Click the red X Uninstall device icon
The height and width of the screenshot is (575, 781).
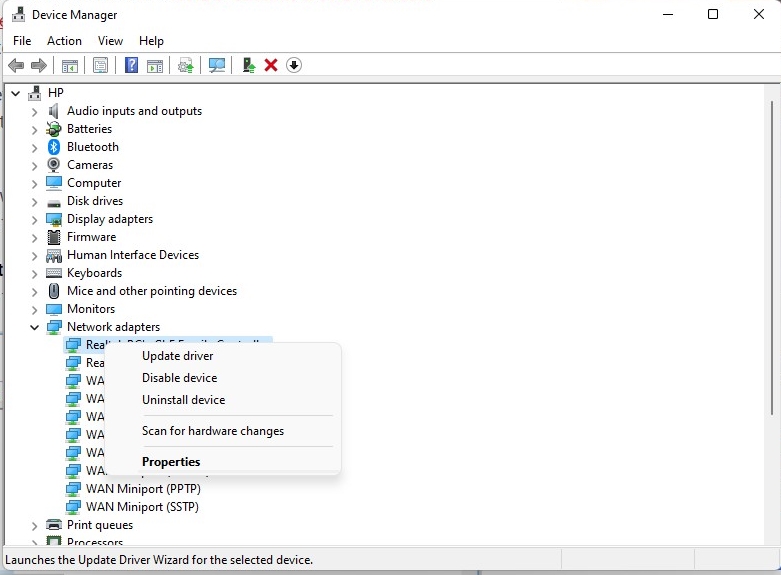pyautogui.click(x=271, y=65)
